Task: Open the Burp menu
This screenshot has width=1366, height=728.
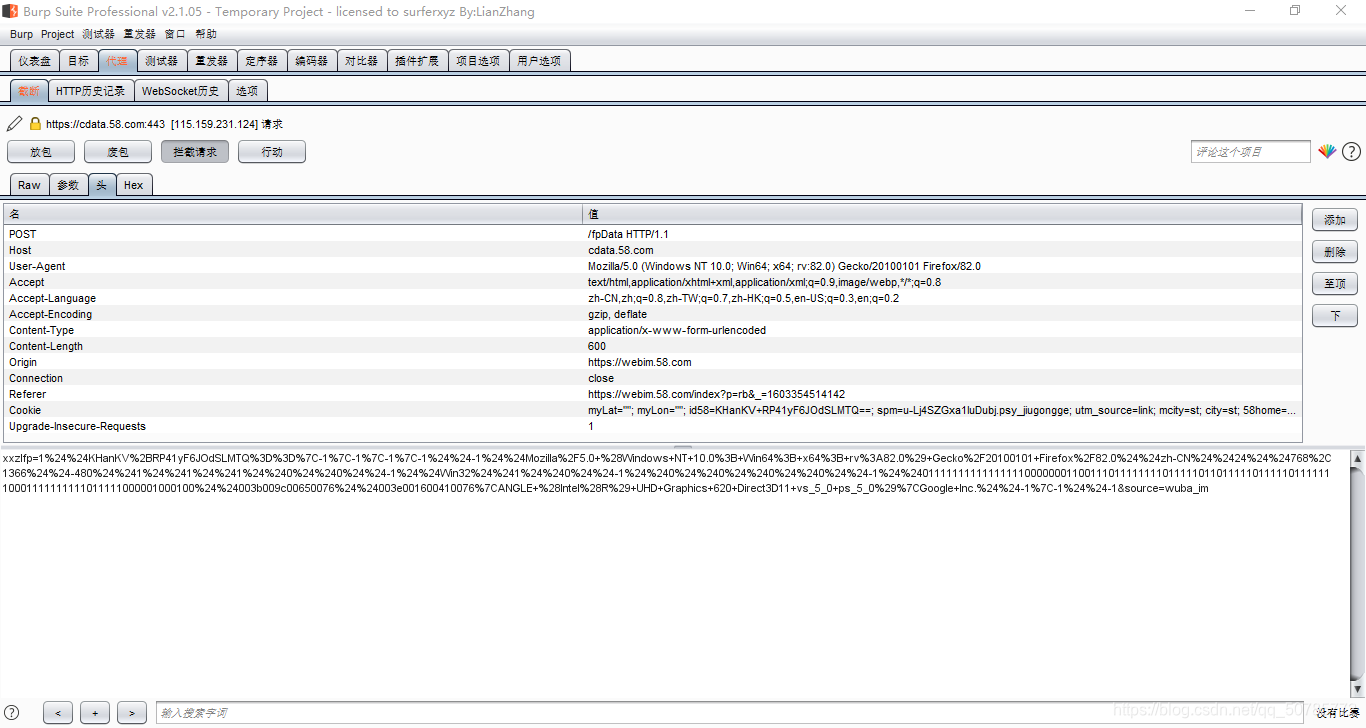Action: click(21, 34)
